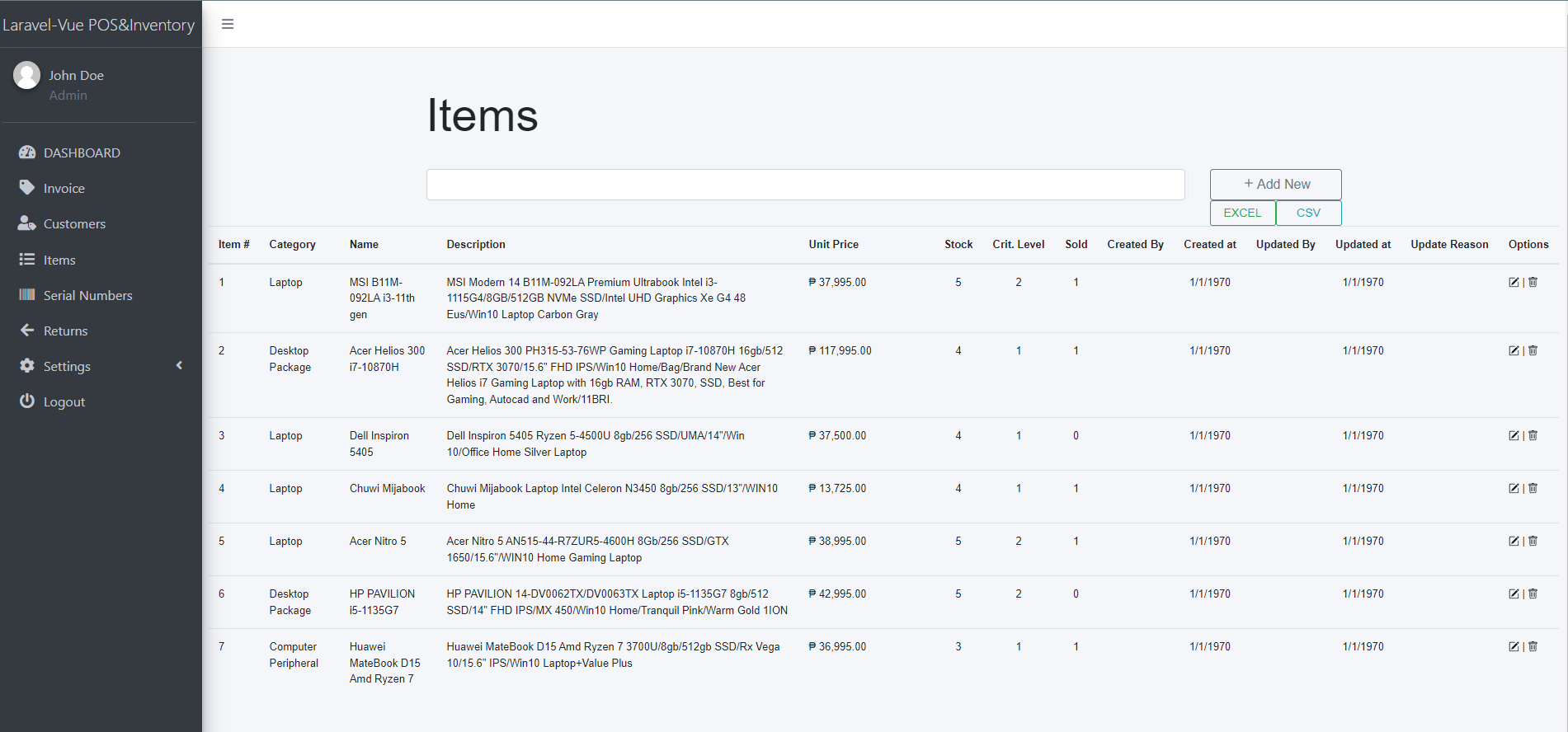Delete the Huawei MateBook D15 item

click(x=1533, y=646)
